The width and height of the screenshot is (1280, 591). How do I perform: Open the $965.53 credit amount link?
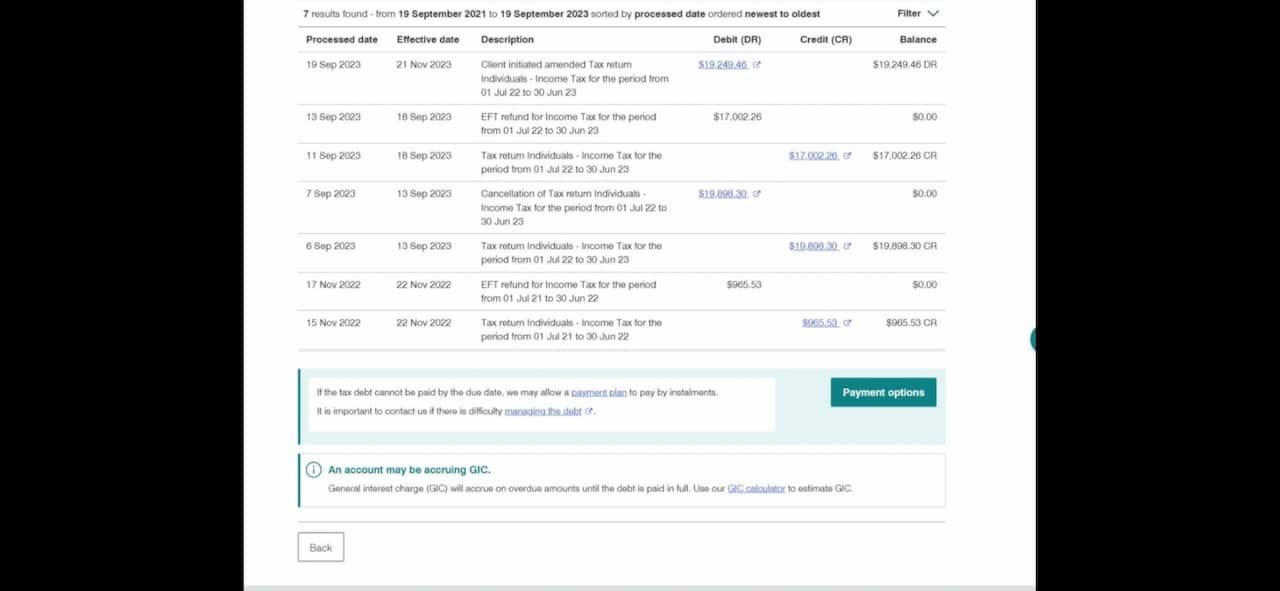(x=819, y=323)
